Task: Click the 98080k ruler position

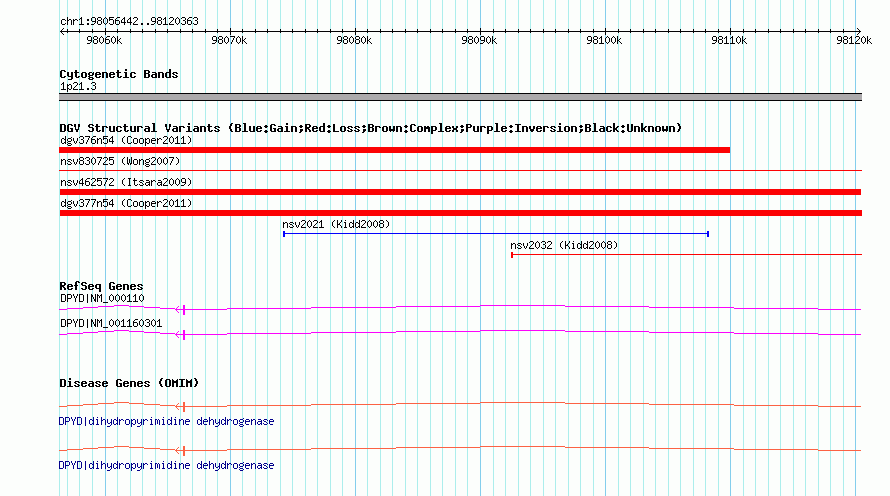Action: (x=354, y=40)
